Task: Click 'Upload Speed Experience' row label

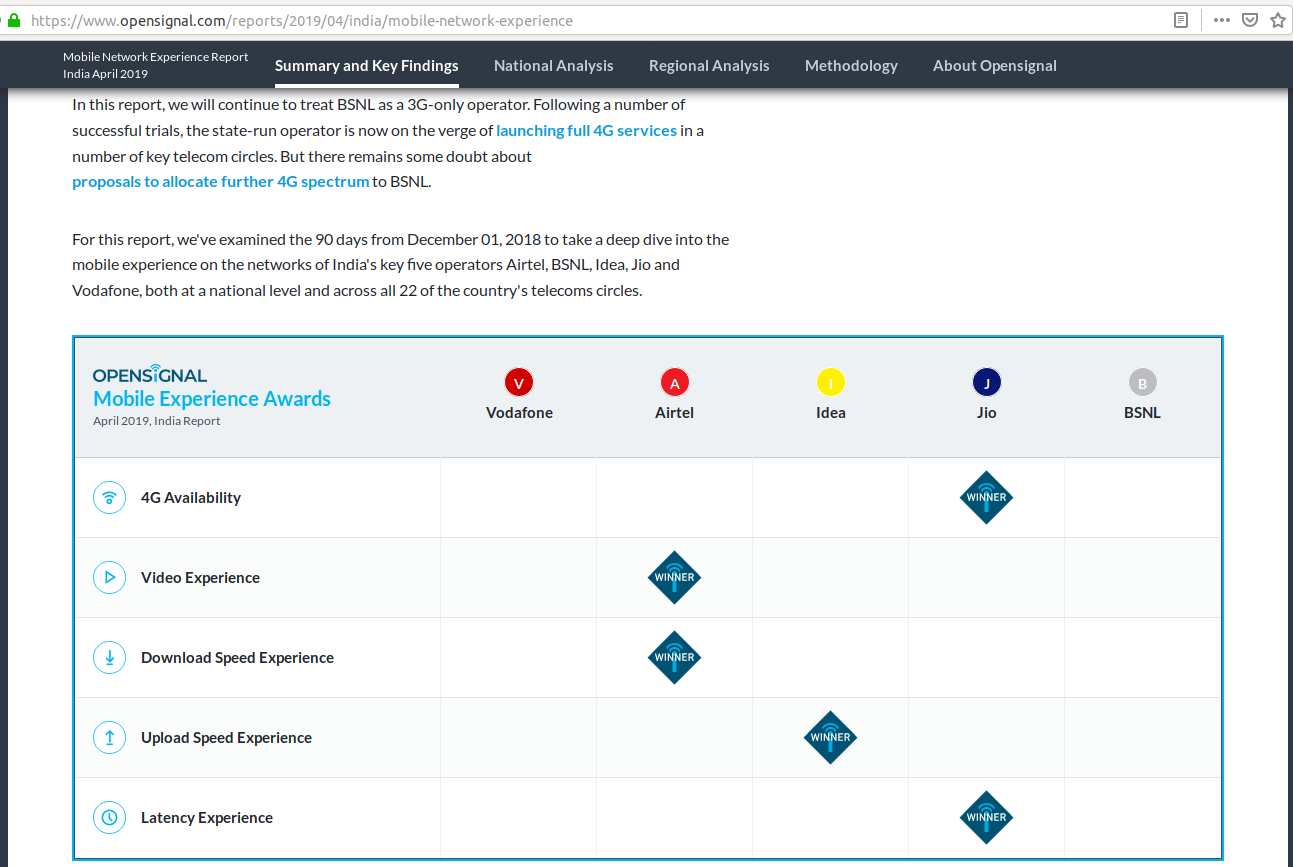Action: coord(226,738)
